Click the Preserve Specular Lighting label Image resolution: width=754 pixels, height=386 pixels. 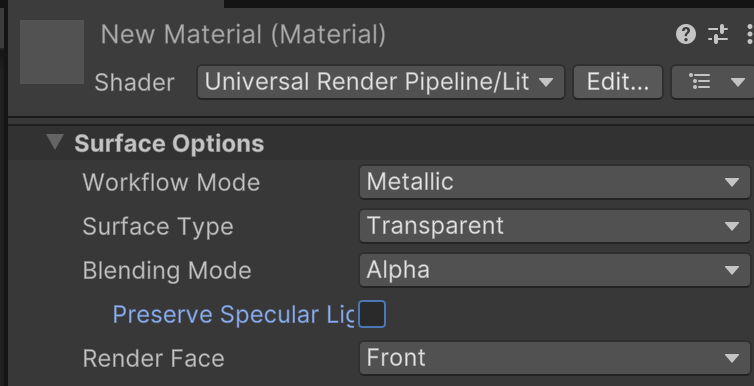click(233, 315)
